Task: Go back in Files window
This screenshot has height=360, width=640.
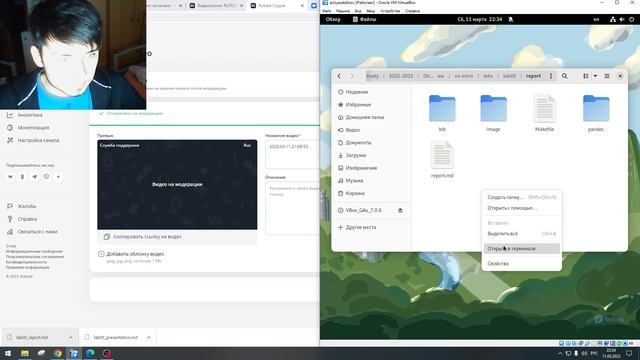Action: click(x=339, y=76)
